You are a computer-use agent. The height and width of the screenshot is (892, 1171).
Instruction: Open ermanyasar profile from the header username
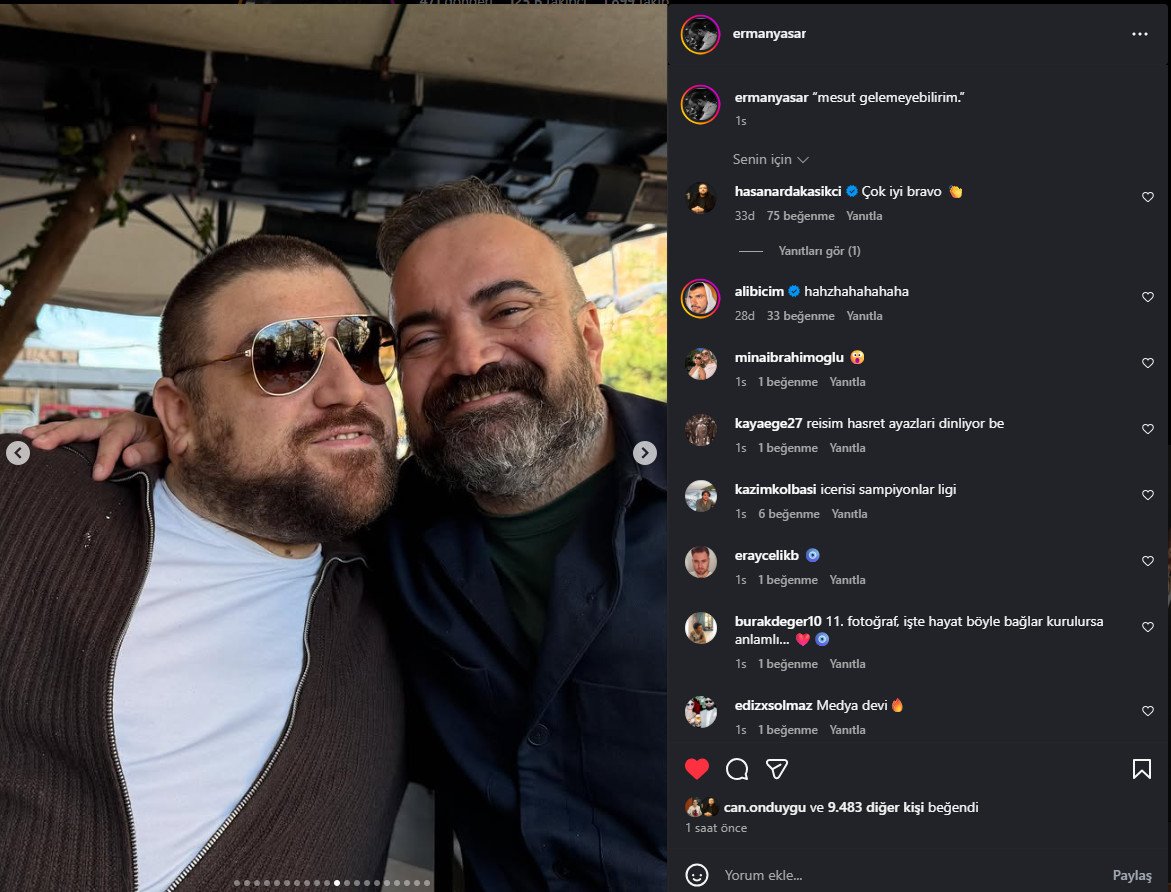tap(770, 34)
